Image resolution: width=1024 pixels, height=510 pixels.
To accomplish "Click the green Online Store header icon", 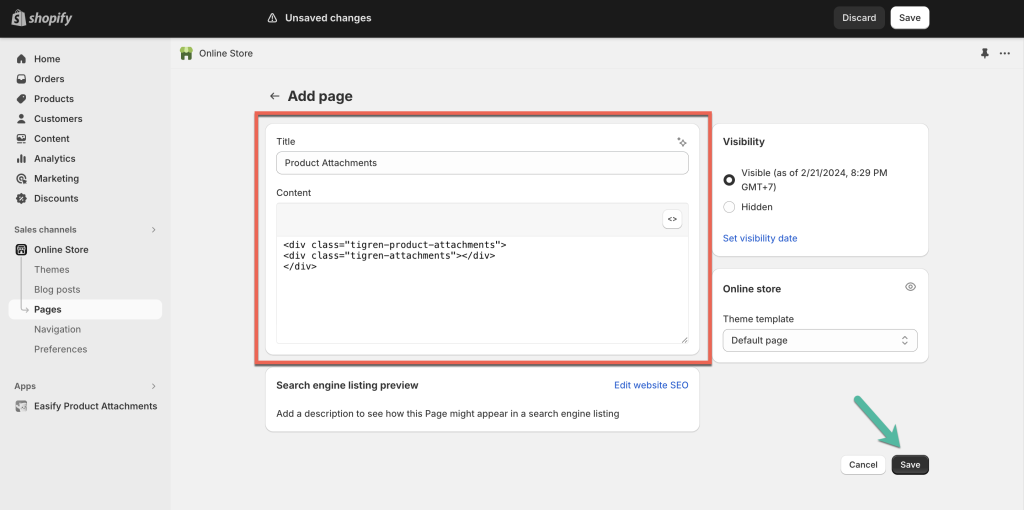I will [187, 54].
